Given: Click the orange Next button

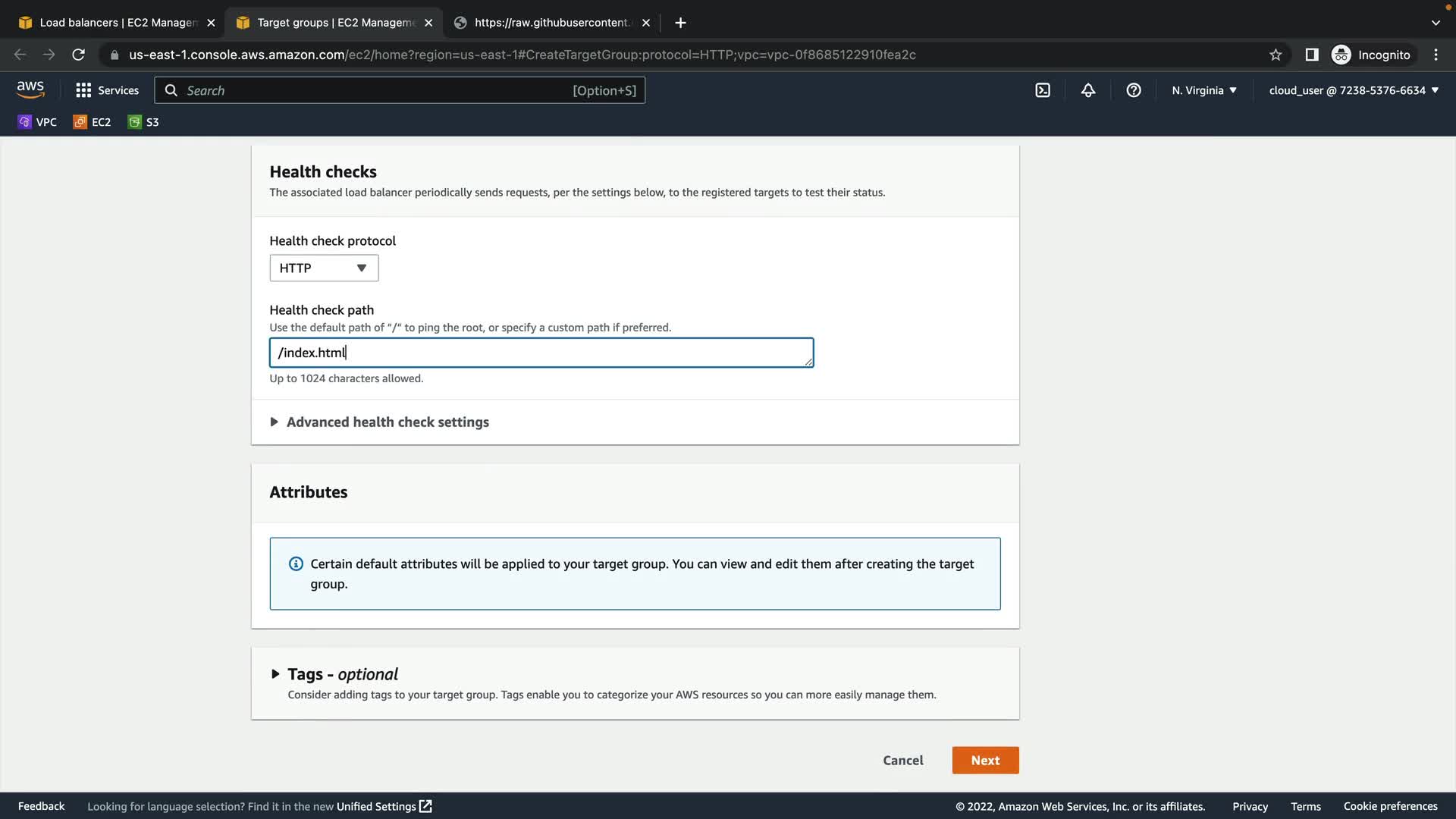Looking at the screenshot, I should click(985, 761).
